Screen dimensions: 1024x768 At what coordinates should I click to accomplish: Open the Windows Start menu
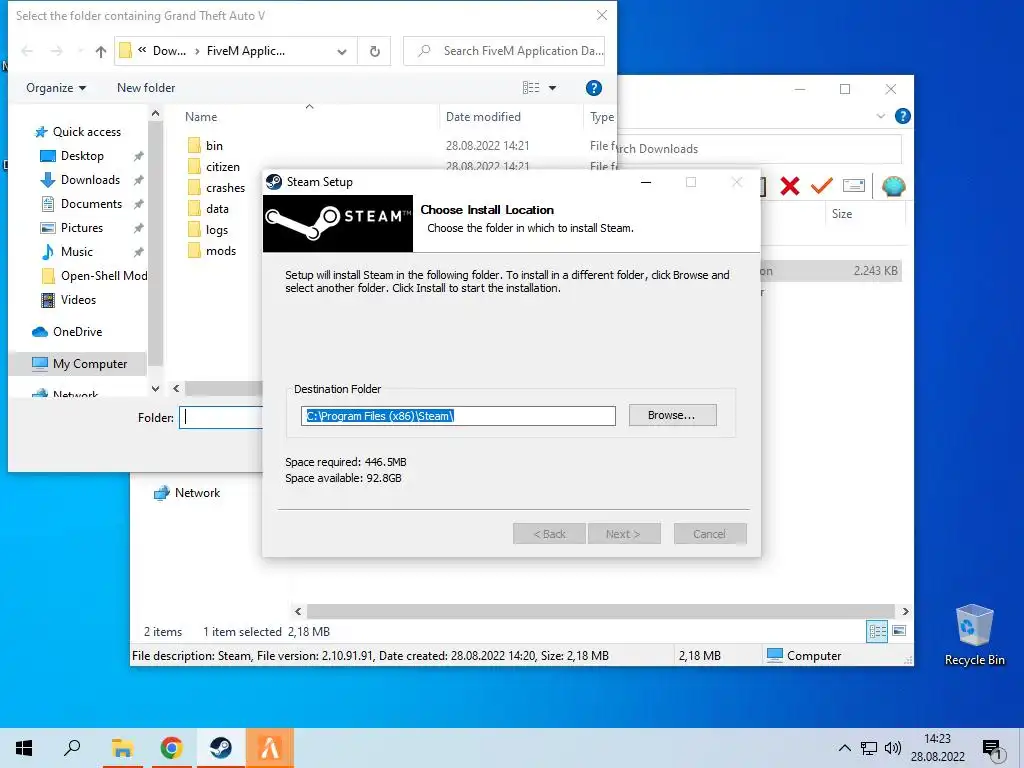click(x=24, y=748)
